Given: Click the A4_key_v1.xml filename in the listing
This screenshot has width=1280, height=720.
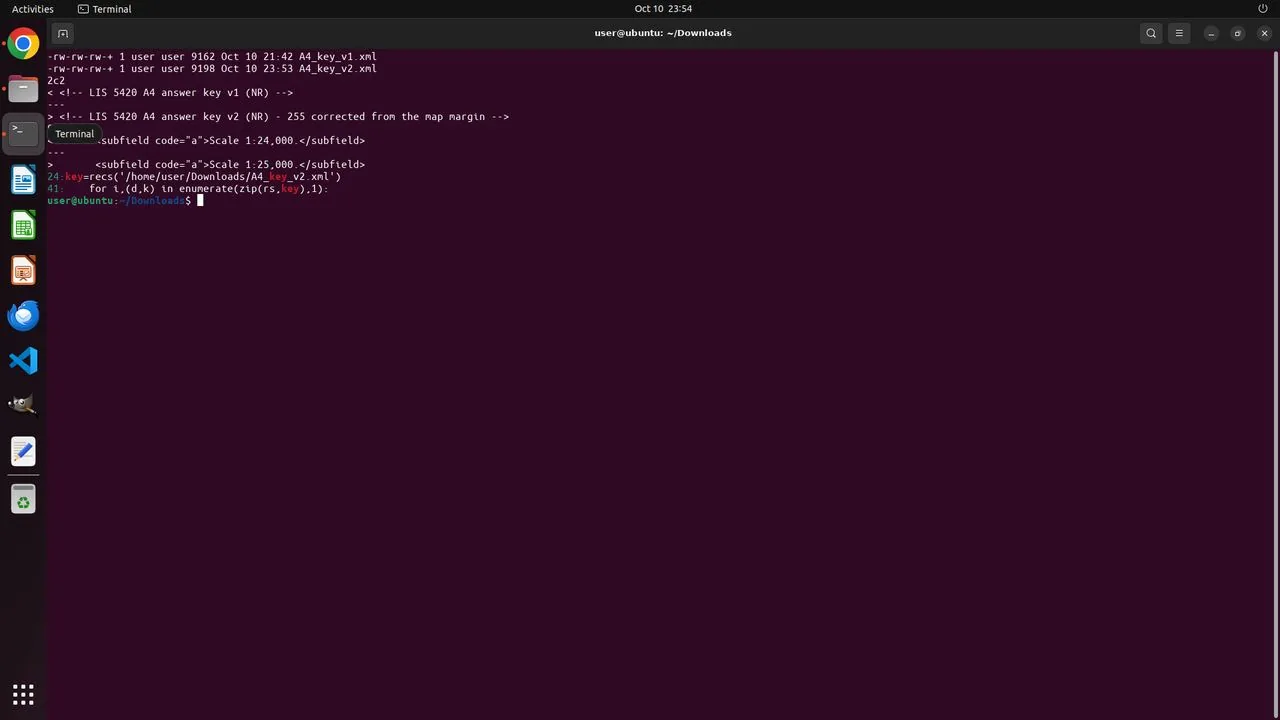Looking at the screenshot, I should [338, 57].
